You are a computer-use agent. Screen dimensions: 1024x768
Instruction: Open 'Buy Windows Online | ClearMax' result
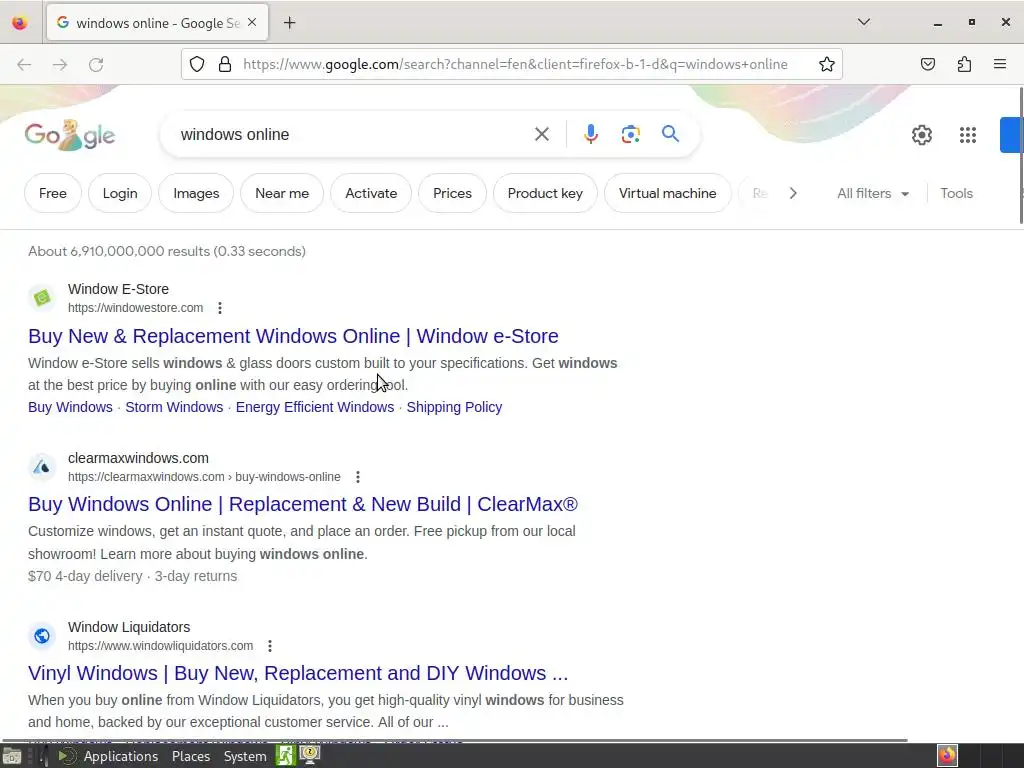303,504
